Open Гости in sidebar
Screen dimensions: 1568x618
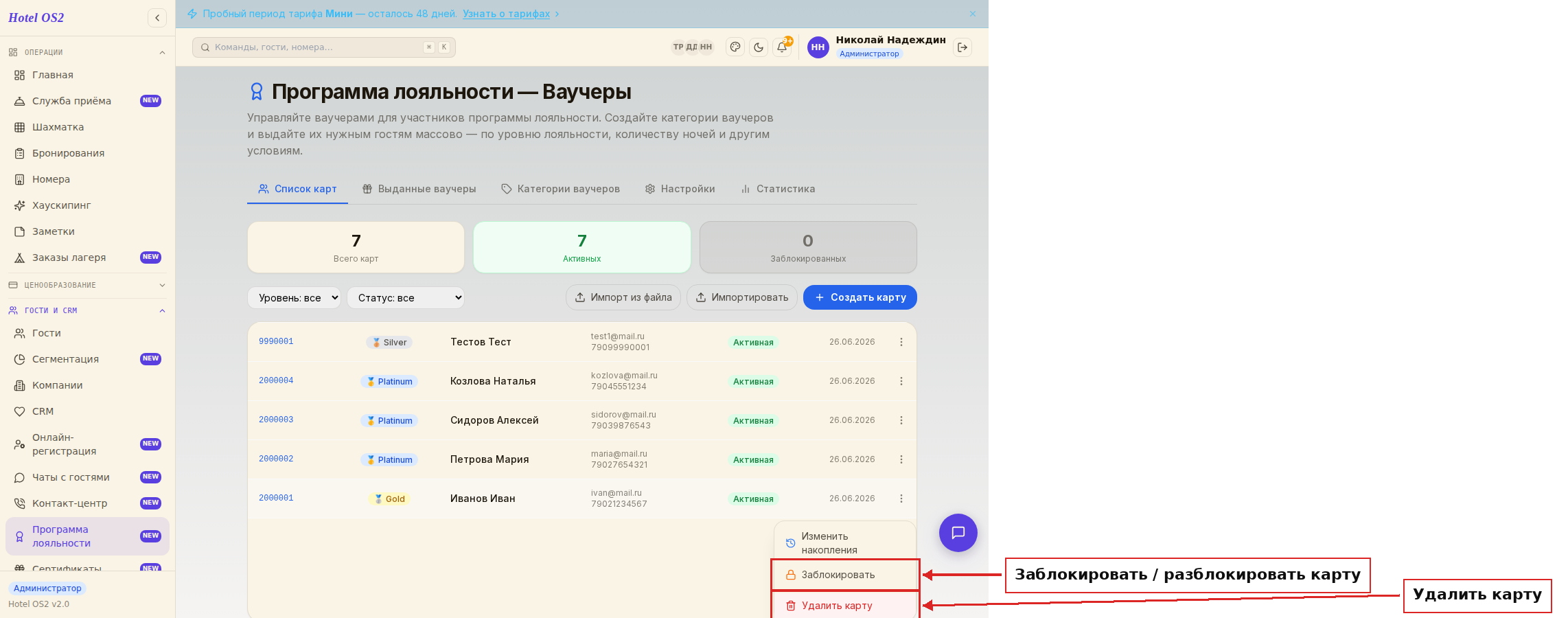point(87,333)
